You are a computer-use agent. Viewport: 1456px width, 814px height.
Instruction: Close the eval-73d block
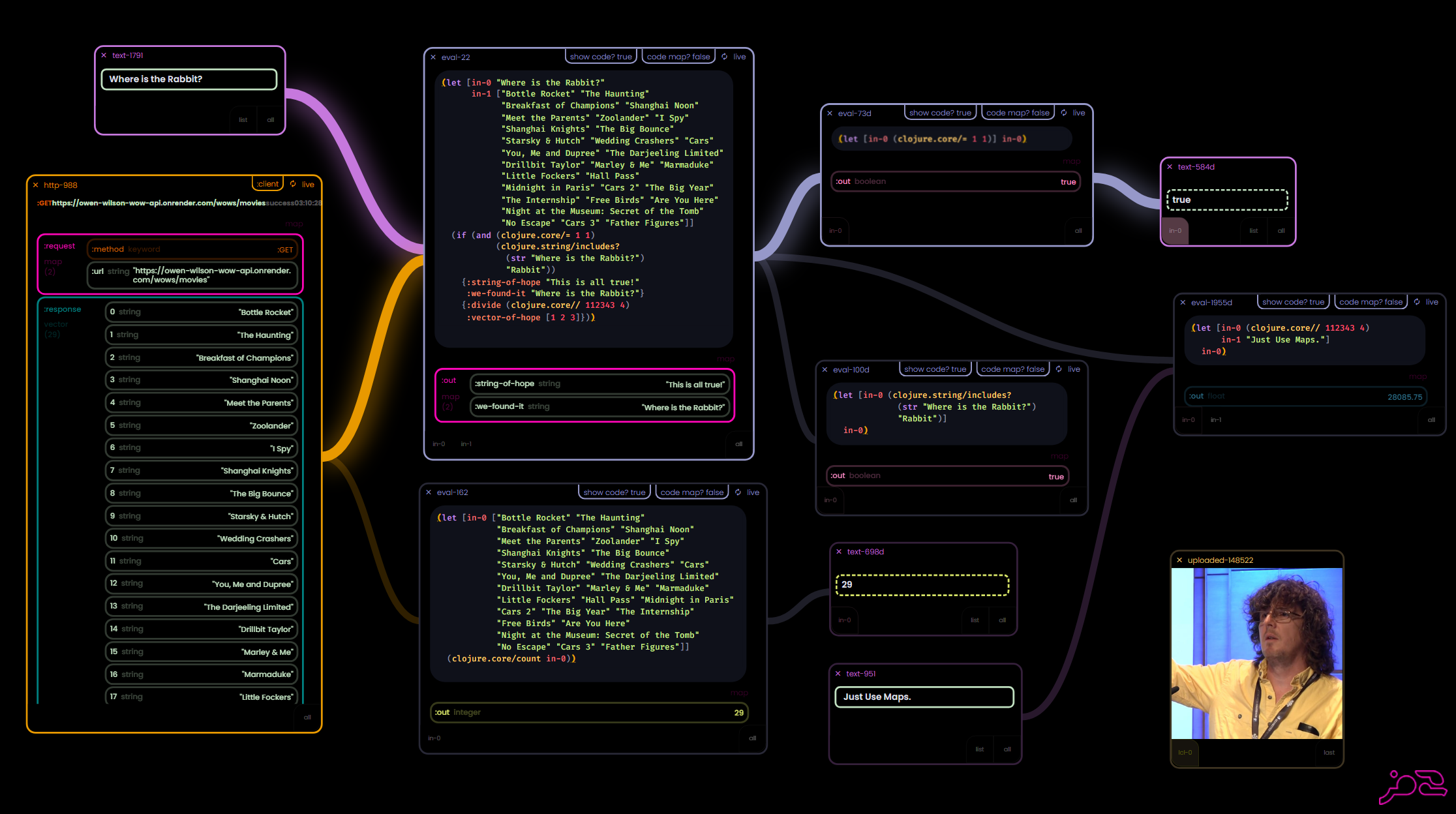(x=830, y=113)
